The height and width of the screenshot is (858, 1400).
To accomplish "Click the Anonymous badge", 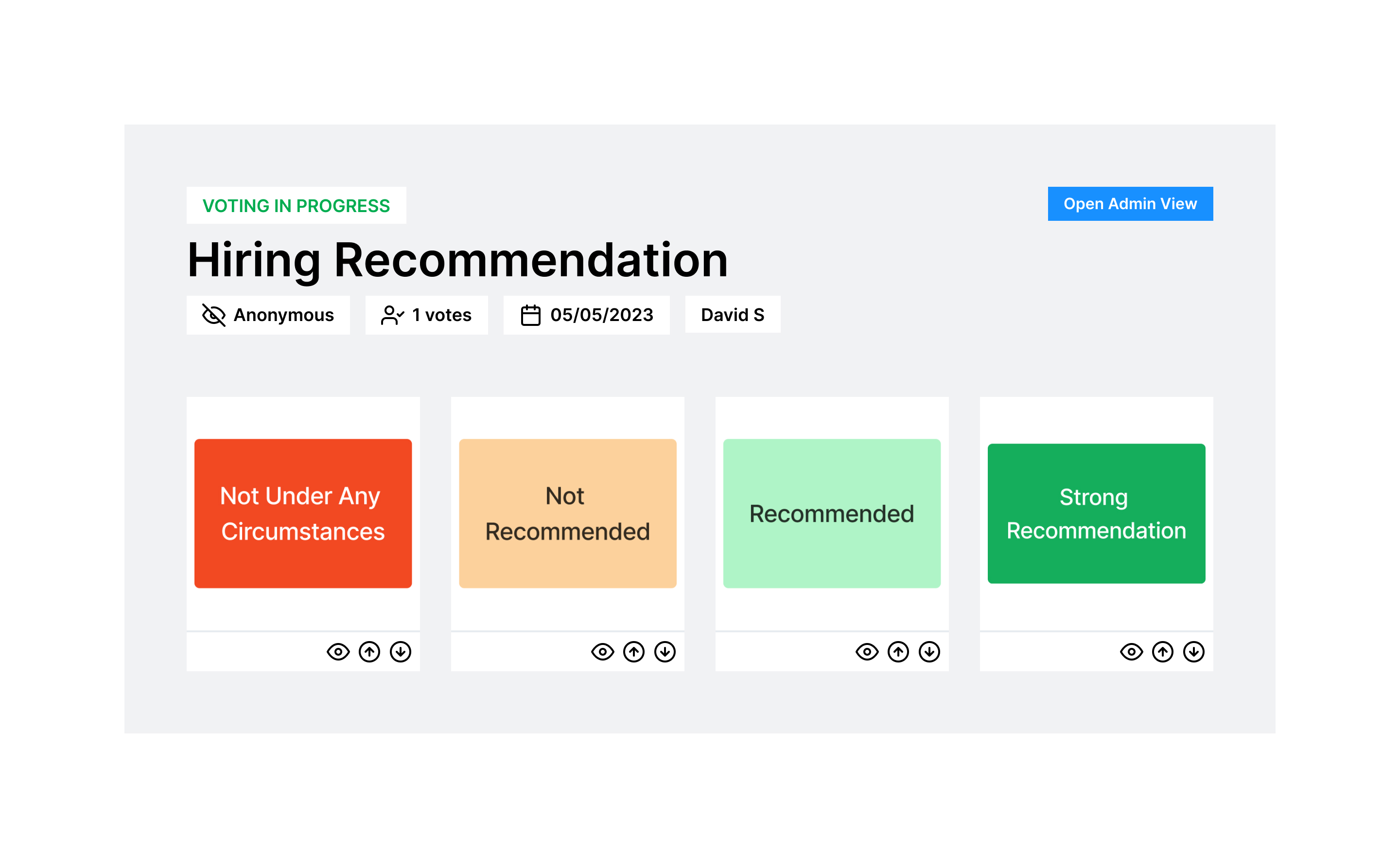I will 268,315.
